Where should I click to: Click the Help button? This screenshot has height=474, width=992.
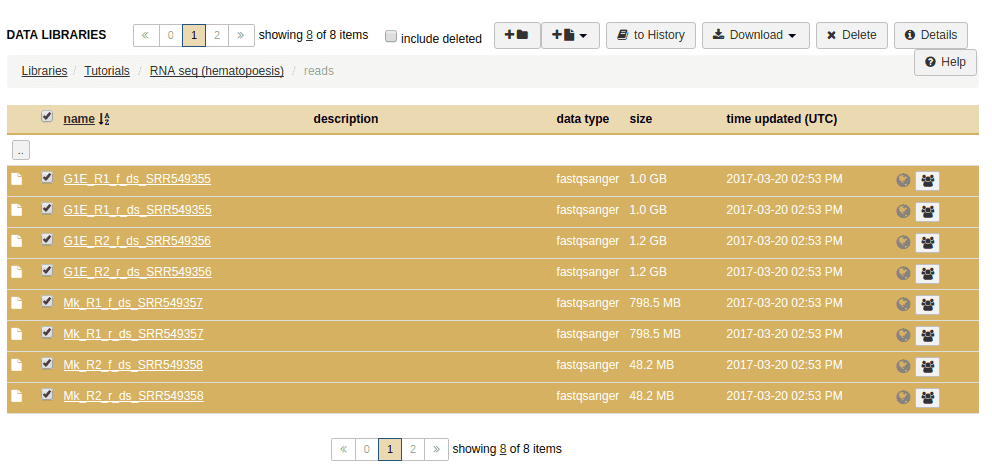pyautogui.click(x=945, y=62)
